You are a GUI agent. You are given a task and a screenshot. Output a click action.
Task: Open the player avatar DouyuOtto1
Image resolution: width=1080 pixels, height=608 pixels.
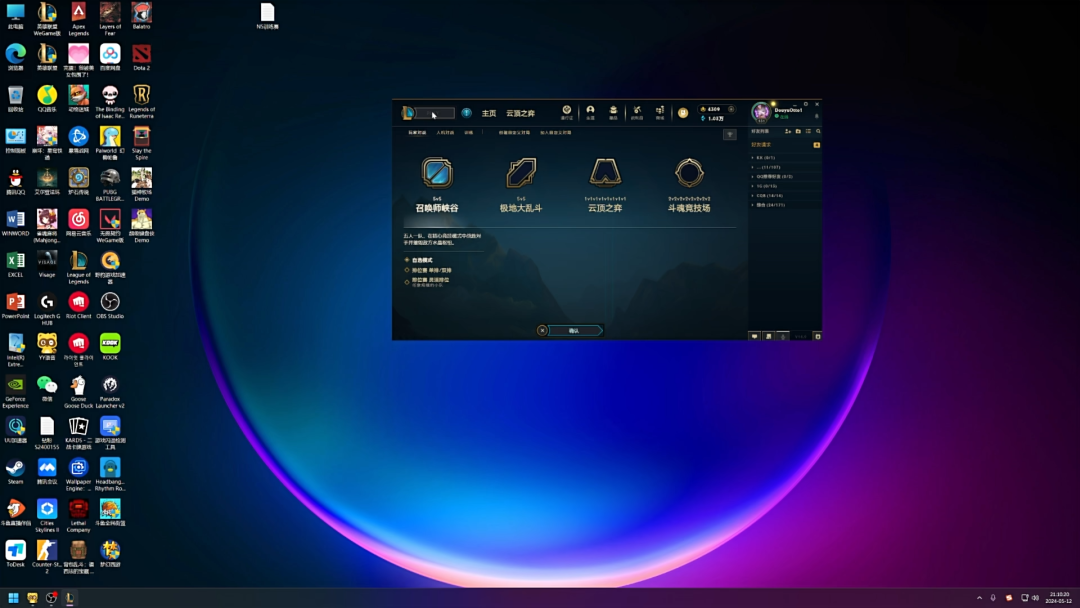coord(761,112)
